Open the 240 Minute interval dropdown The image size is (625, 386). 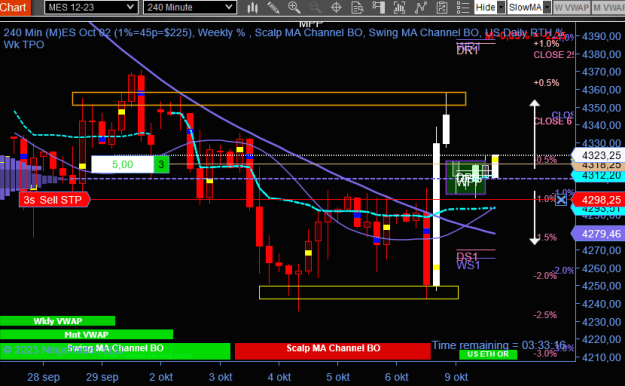189,7
